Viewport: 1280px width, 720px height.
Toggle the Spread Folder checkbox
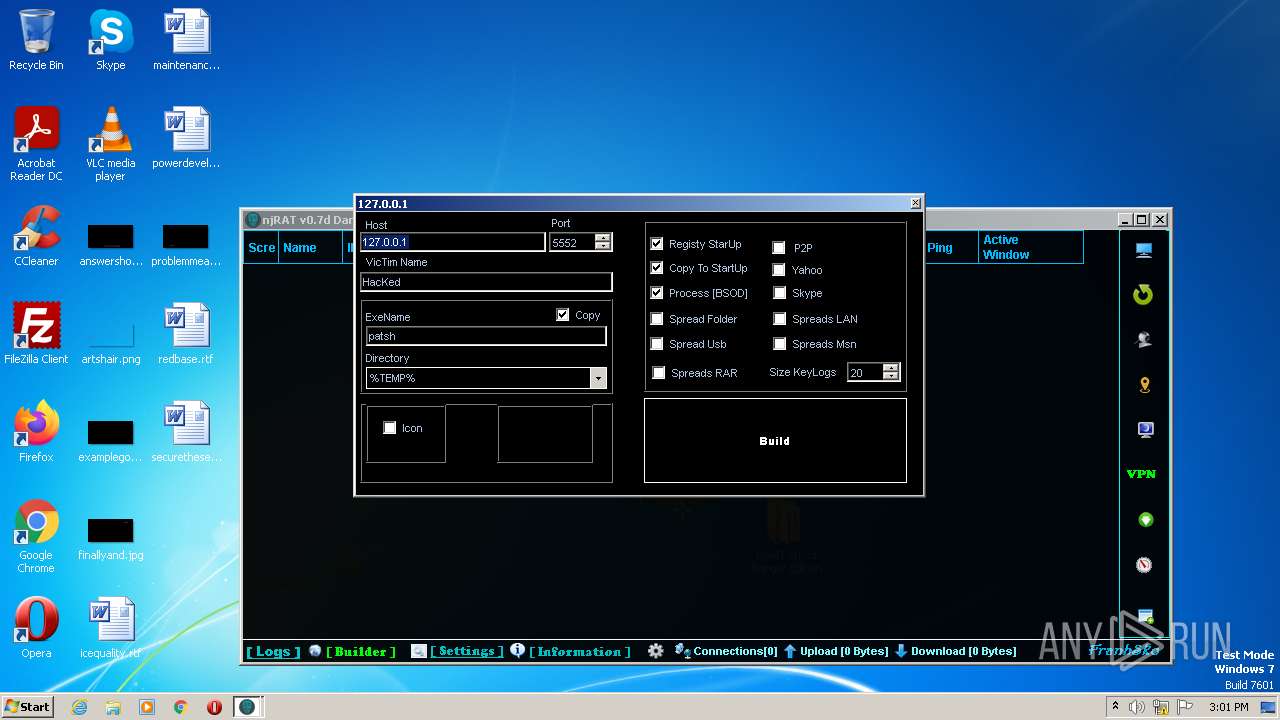(657, 319)
